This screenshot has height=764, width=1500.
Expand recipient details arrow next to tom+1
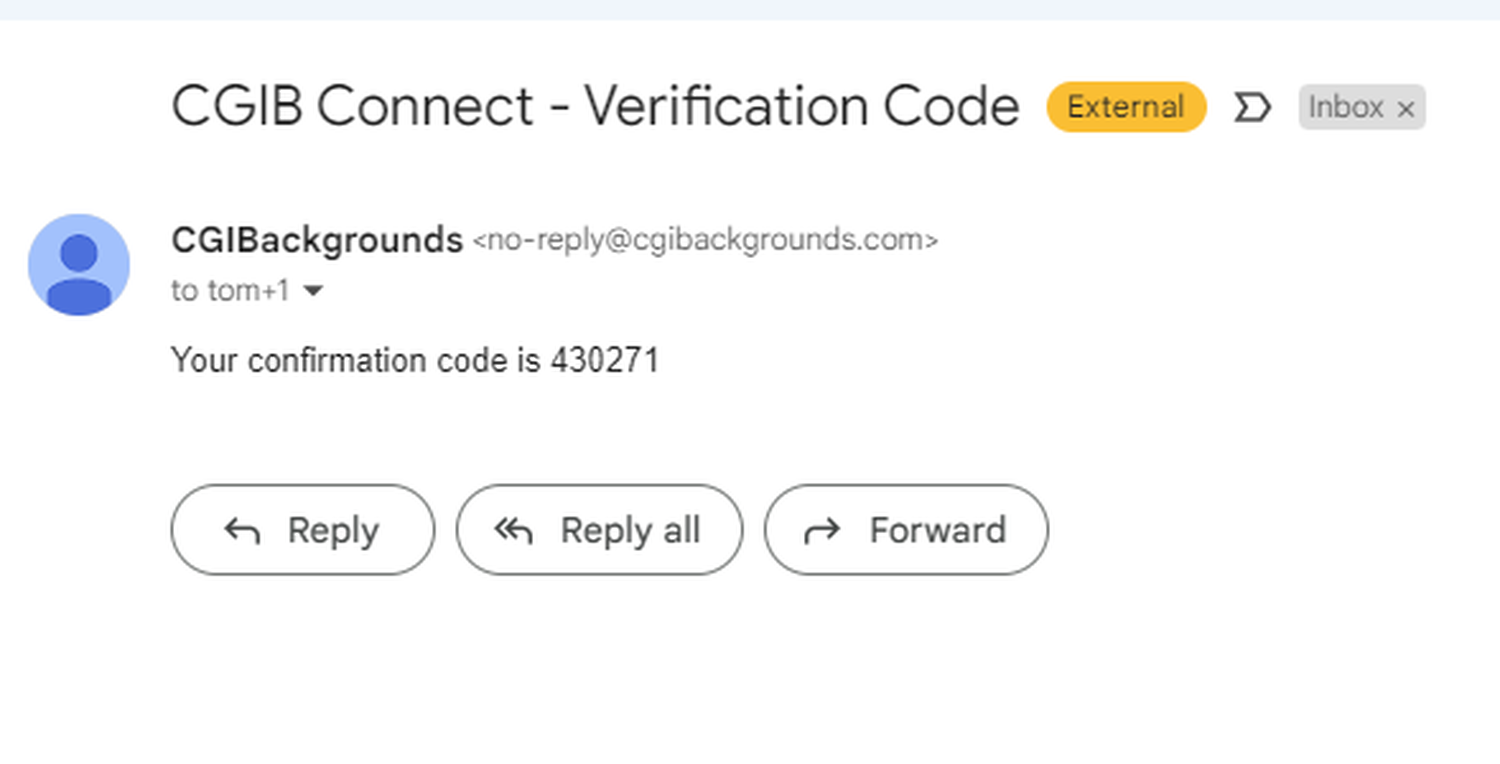[313, 291]
